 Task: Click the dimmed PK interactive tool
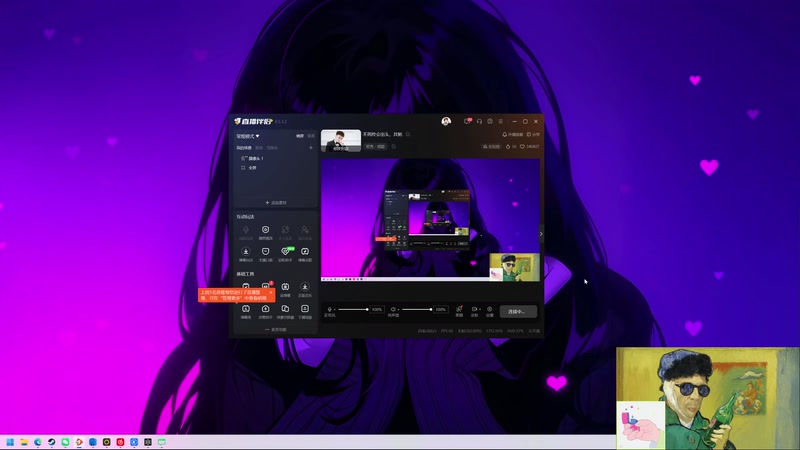285,232
